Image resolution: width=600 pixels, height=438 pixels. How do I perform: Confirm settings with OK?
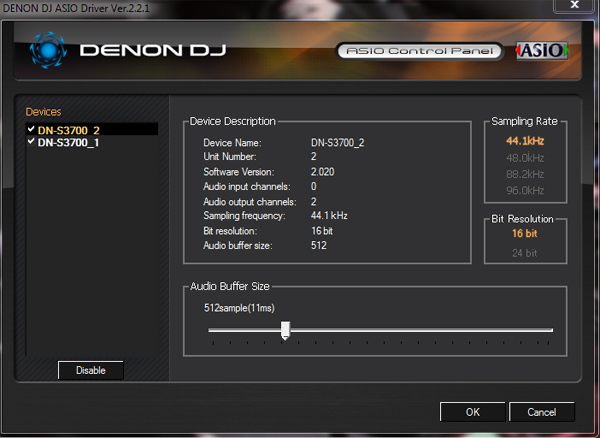click(473, 412)
